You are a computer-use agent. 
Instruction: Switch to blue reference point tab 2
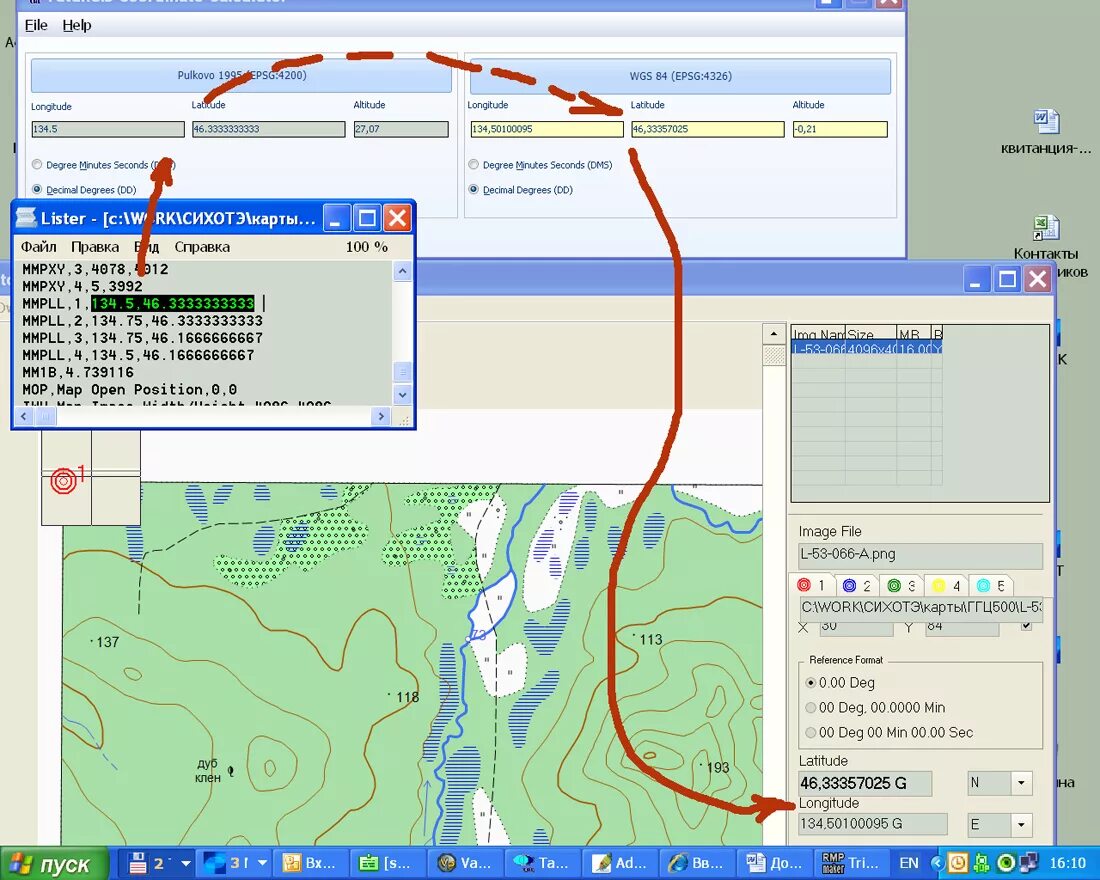click(x=848, y=585)
